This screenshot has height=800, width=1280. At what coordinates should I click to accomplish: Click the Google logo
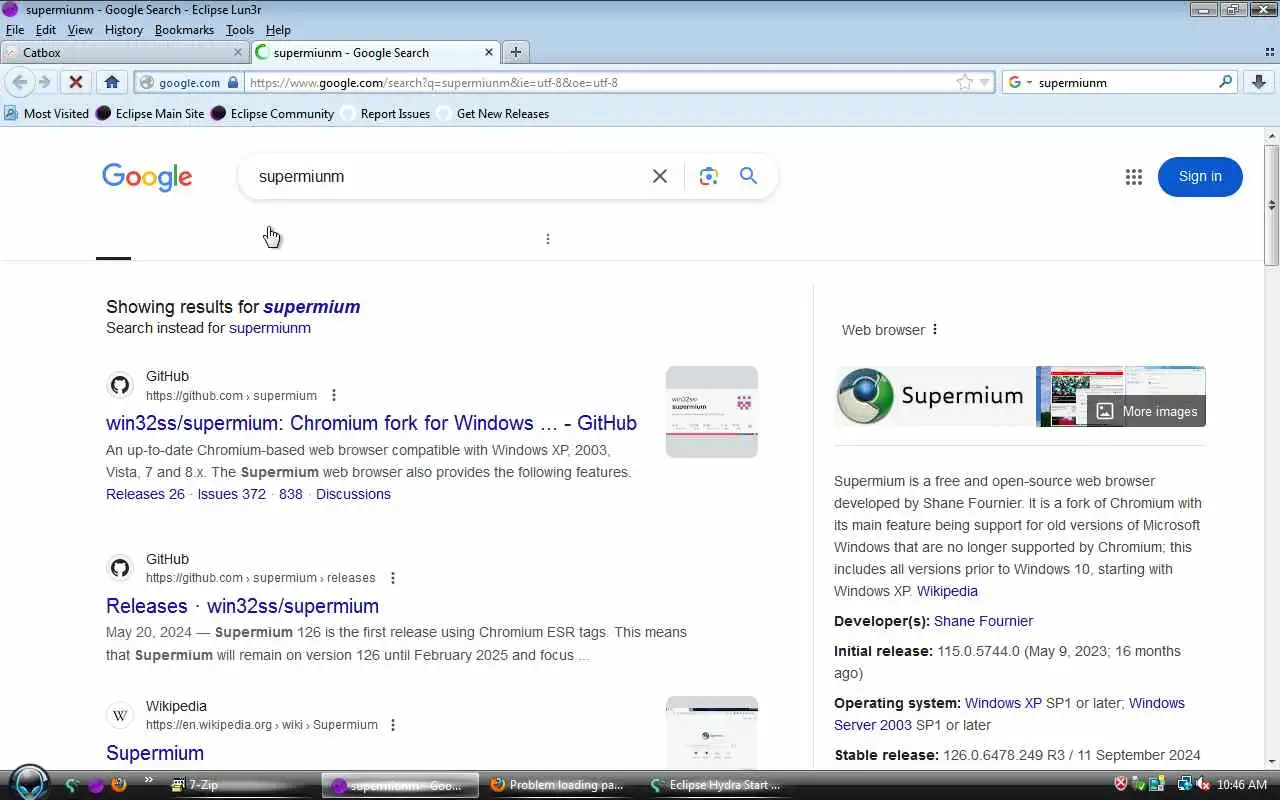pyautogui.click(x=147, y=177)
